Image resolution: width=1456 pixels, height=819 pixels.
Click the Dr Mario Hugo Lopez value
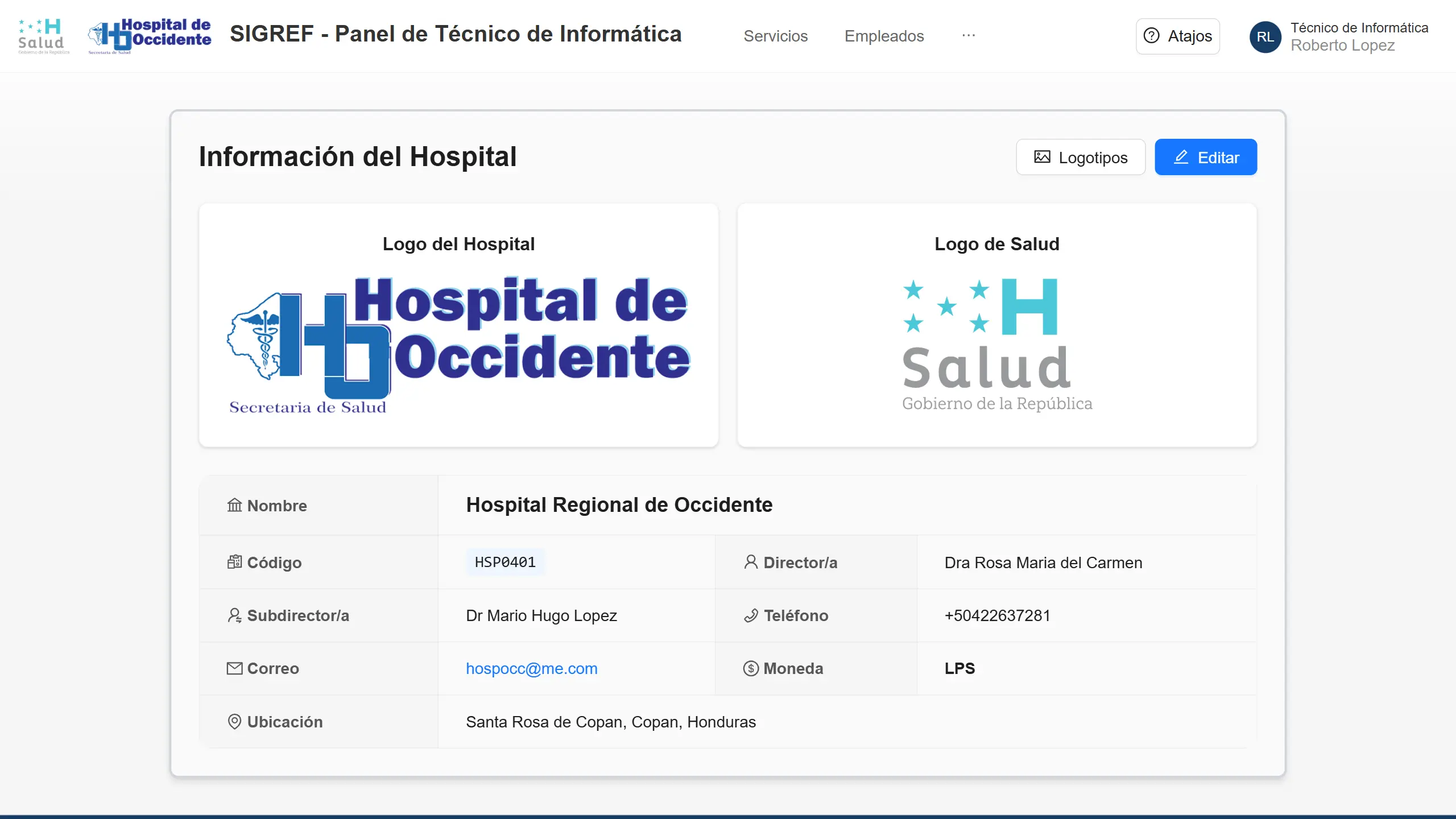(x=541, y=615)
